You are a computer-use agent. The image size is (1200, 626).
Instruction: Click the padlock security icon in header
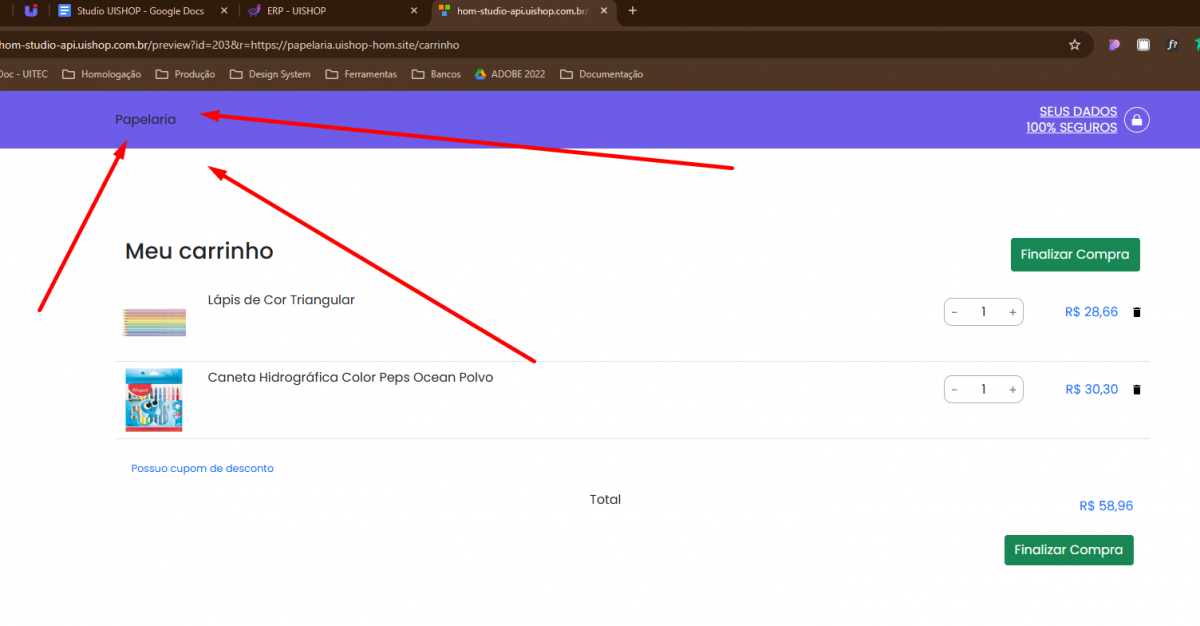pyautogui.click(x=1136, y=120)
